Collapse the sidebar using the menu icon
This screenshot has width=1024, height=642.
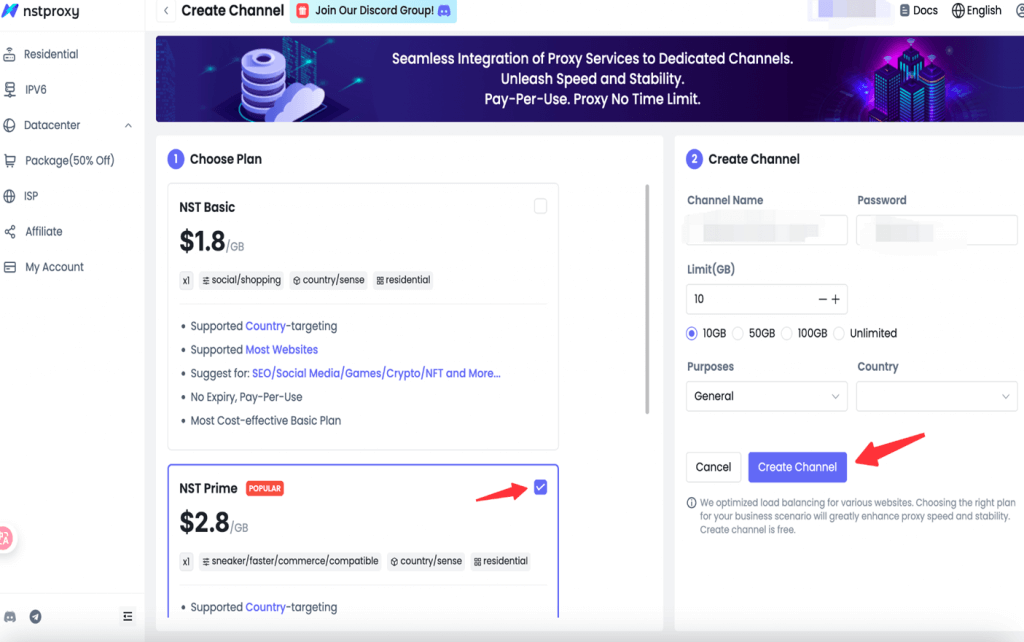127,617
